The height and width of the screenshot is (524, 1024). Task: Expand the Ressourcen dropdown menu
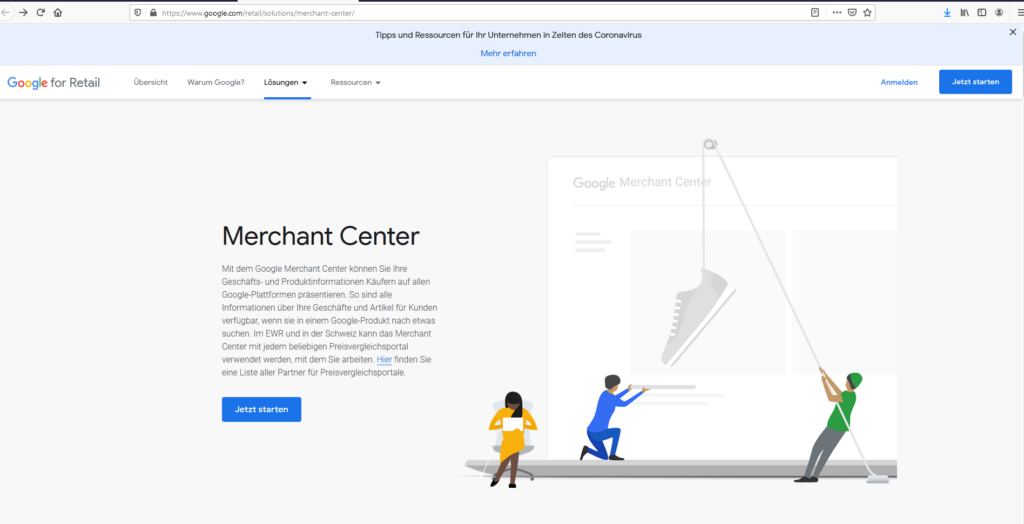click(355, 82)
